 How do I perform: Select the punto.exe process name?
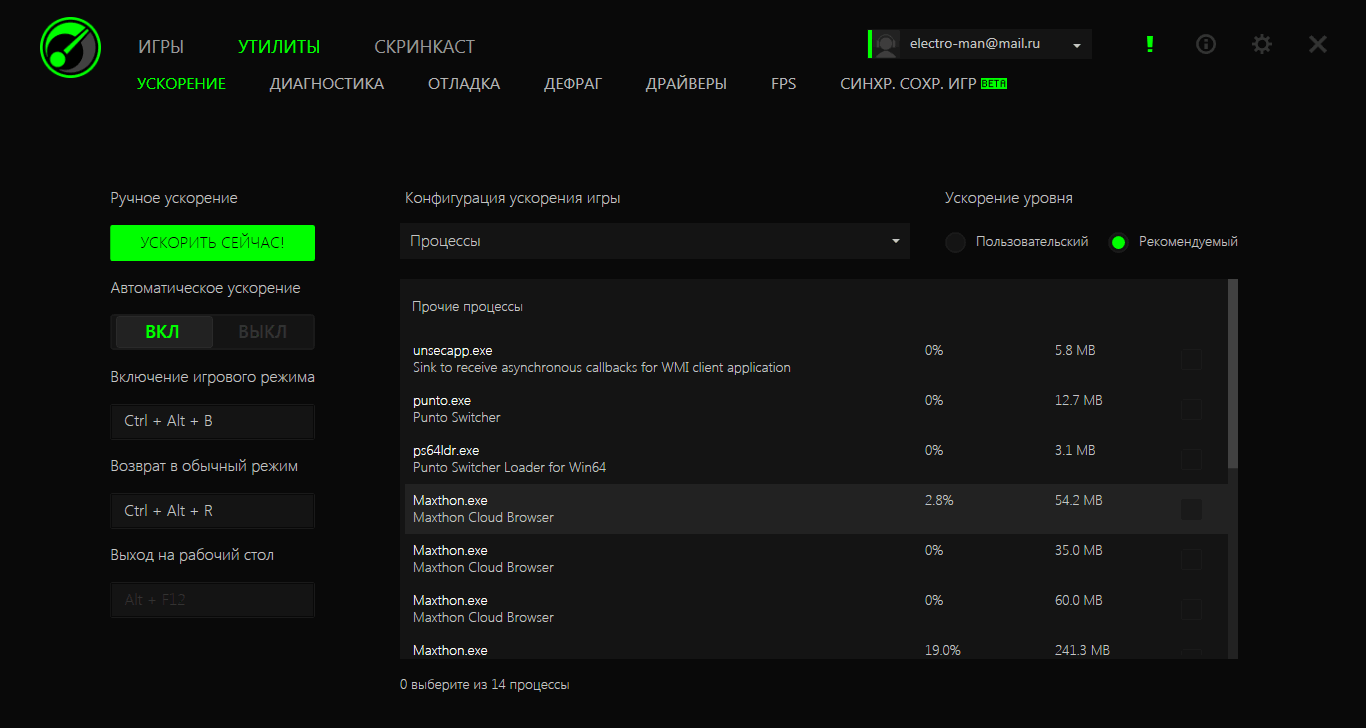(444, 401)
